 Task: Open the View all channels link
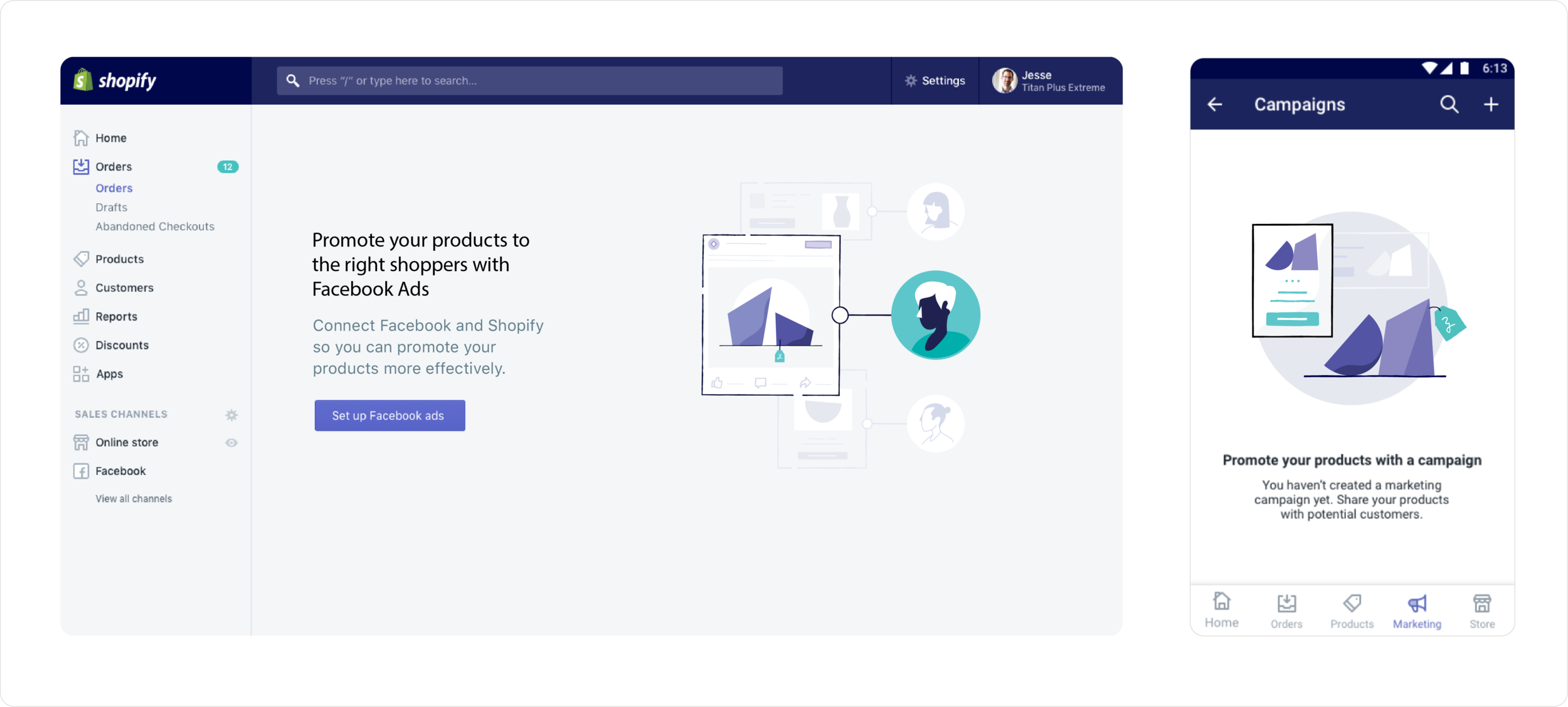[x=134, y=499]
